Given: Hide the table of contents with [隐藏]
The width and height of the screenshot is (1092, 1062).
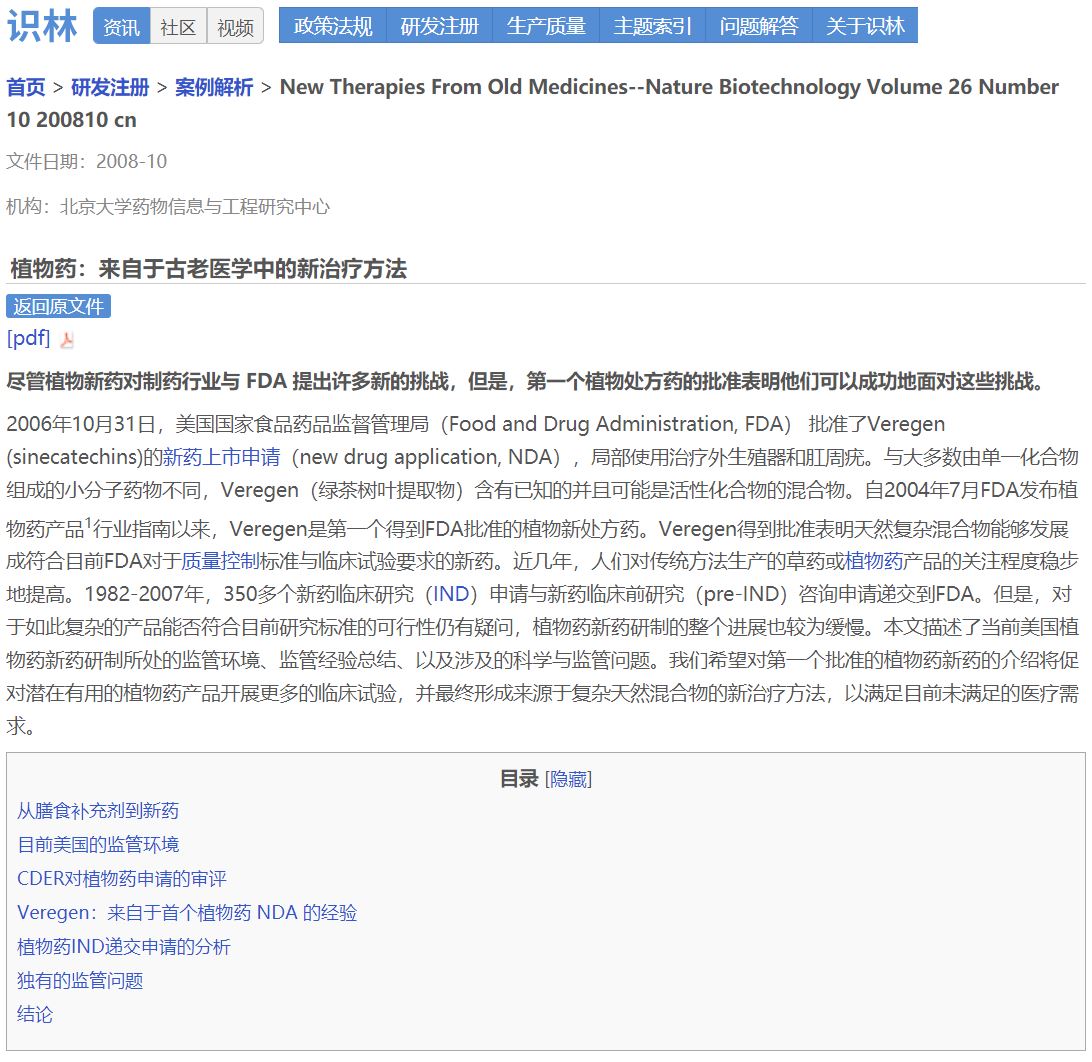Looking at the screenshot, I should click(x=568, y=779).
